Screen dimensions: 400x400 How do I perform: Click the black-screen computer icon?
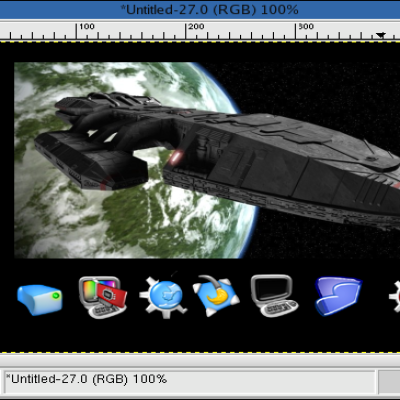pyautogui.click(x=274, y=296)
